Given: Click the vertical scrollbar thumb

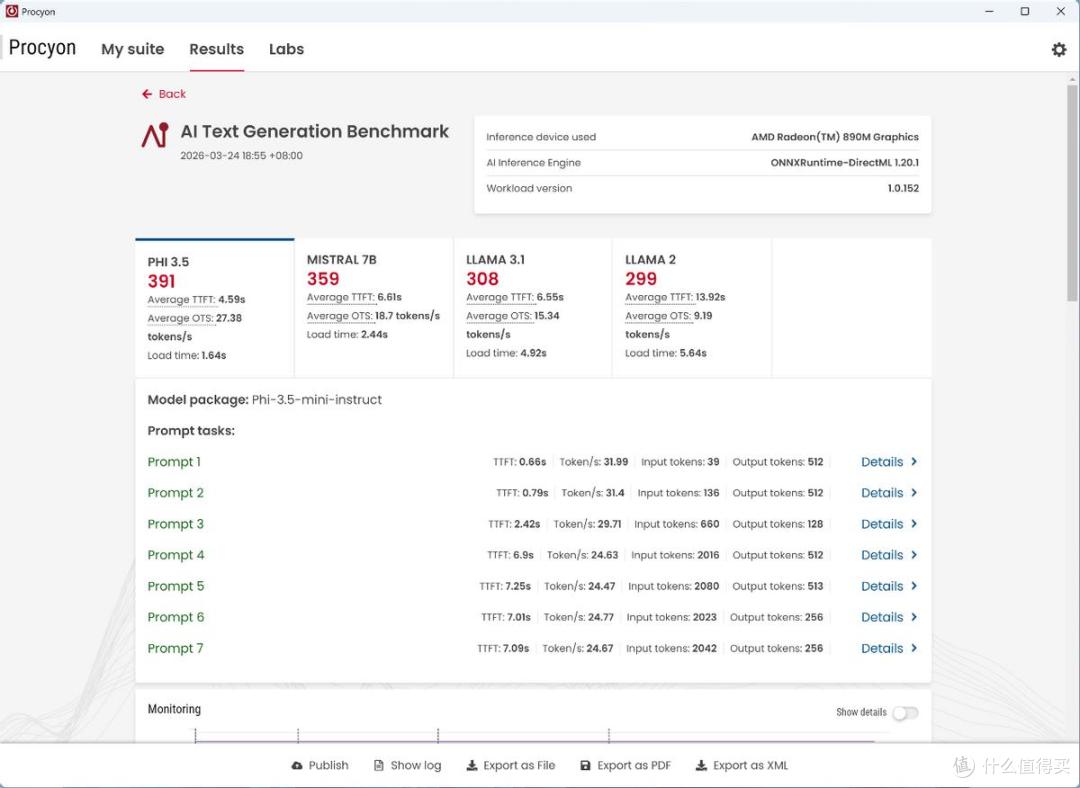Looking at the screenshot, I should point(1072,193).
